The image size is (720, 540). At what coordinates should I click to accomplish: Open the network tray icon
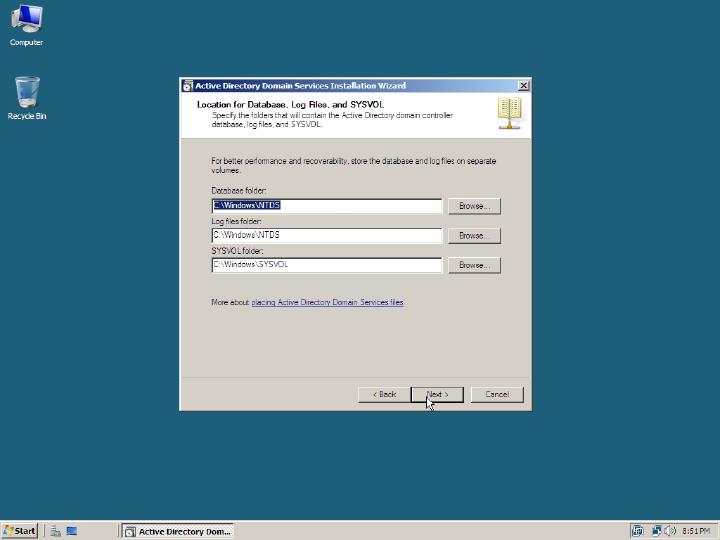pos(657,531)
